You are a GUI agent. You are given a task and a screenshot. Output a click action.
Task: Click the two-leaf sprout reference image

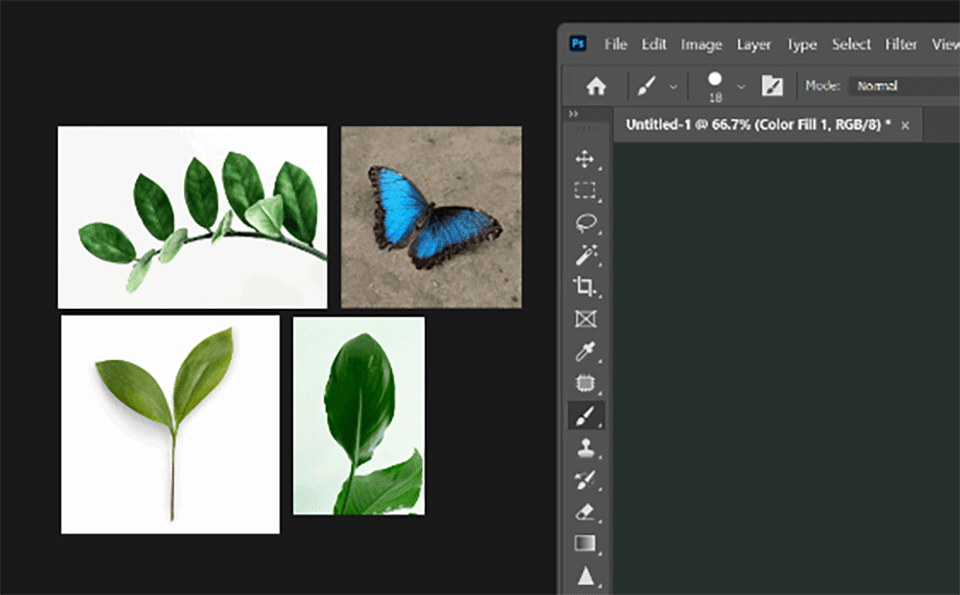170,424
